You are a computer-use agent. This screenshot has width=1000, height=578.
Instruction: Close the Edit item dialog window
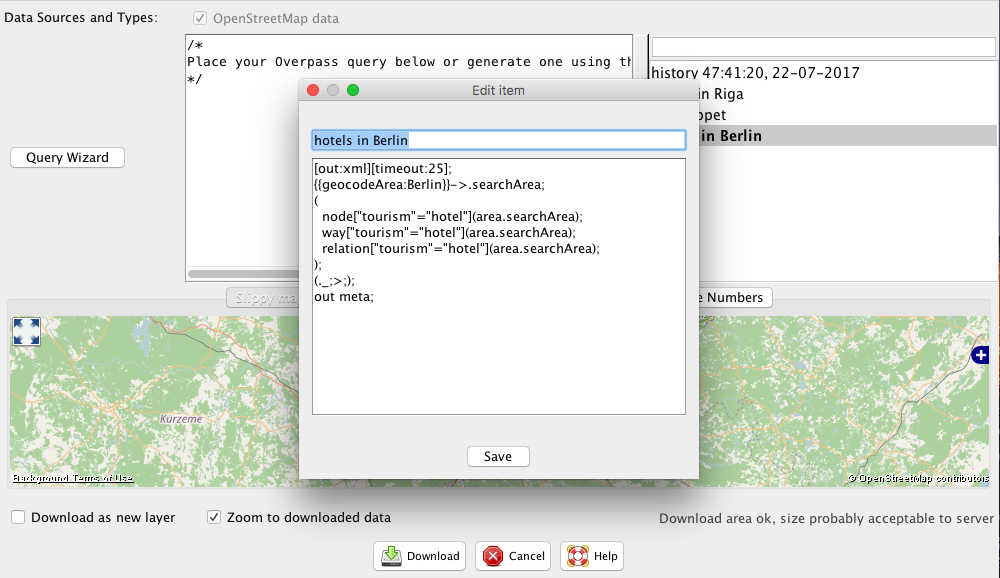click(x=313, y=90)
